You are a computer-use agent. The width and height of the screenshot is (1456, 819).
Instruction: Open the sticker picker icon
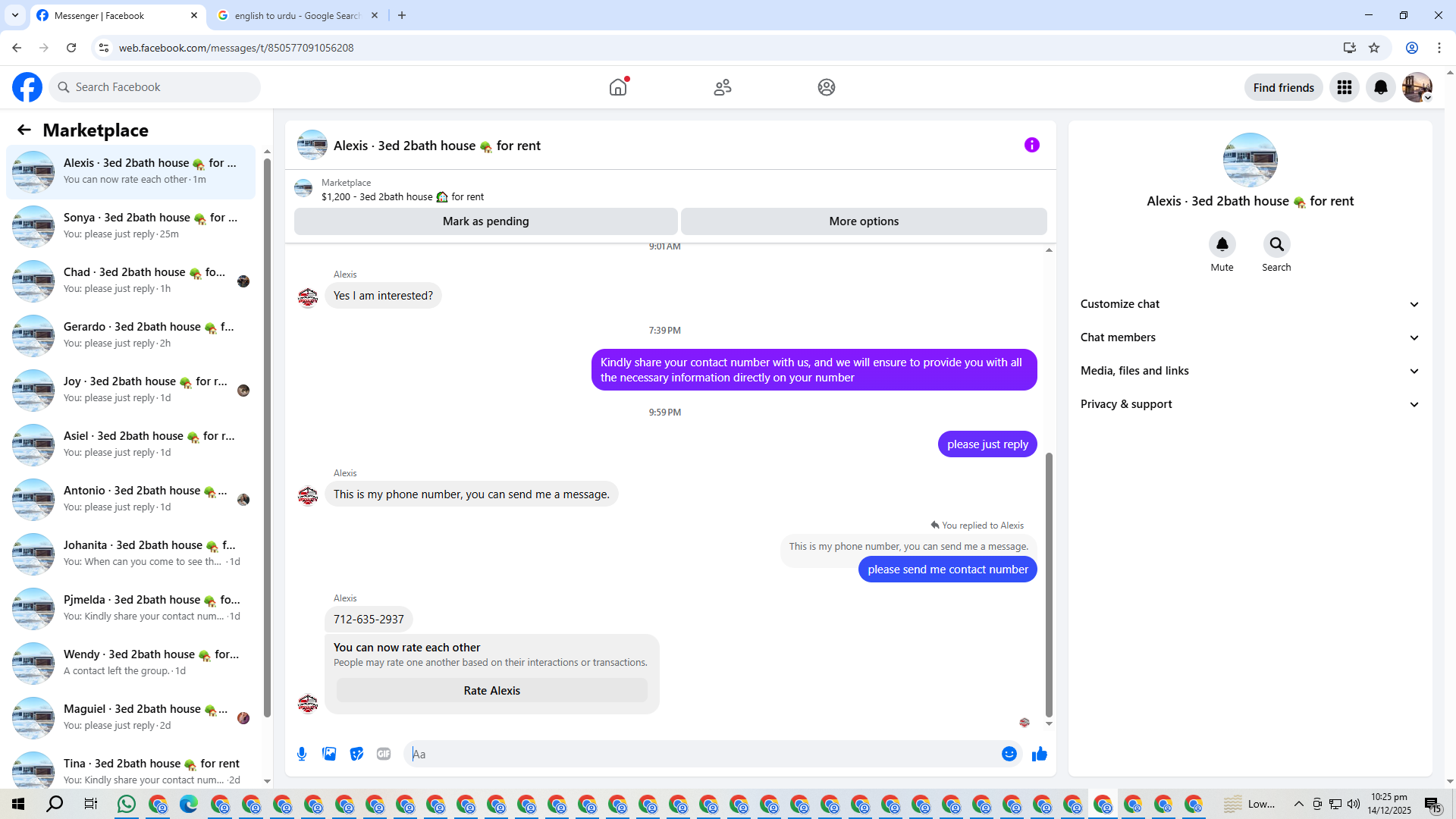tap(356, 754)
